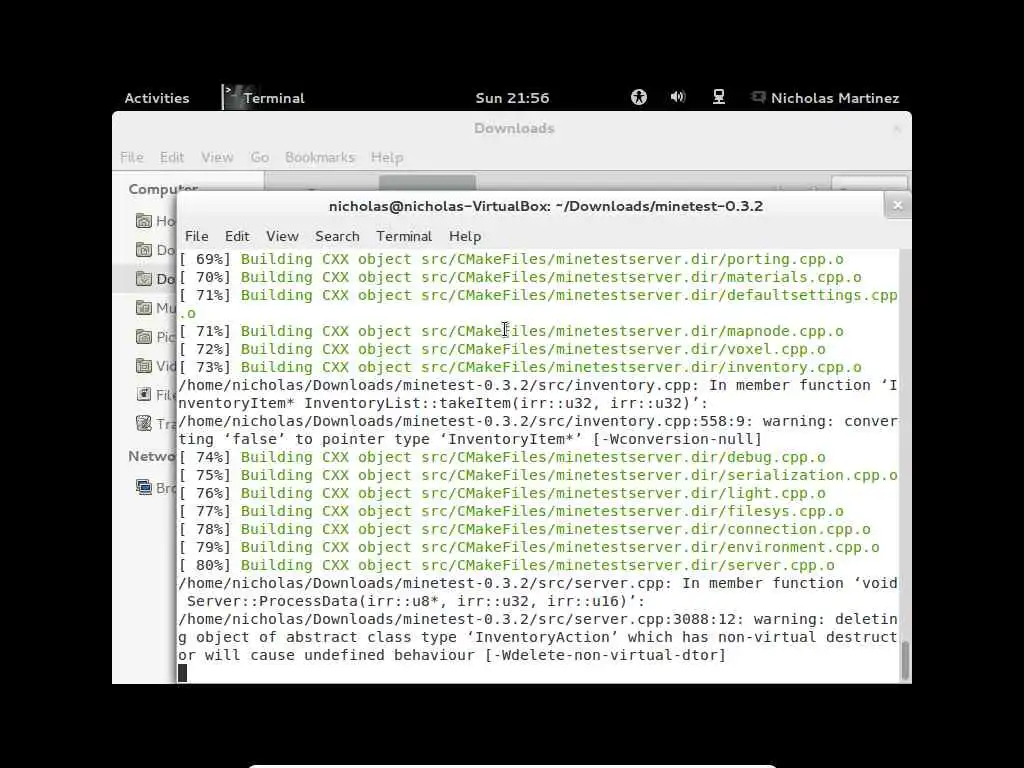Close the terminal window

pyautogui.click(x=897, y=206)
